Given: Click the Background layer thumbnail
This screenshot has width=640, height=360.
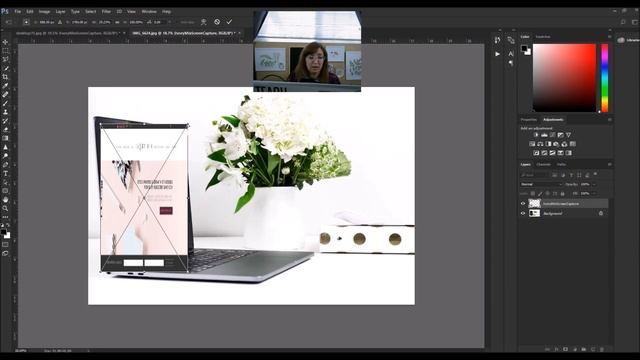Looking at the screenshot, I should 534,213.
